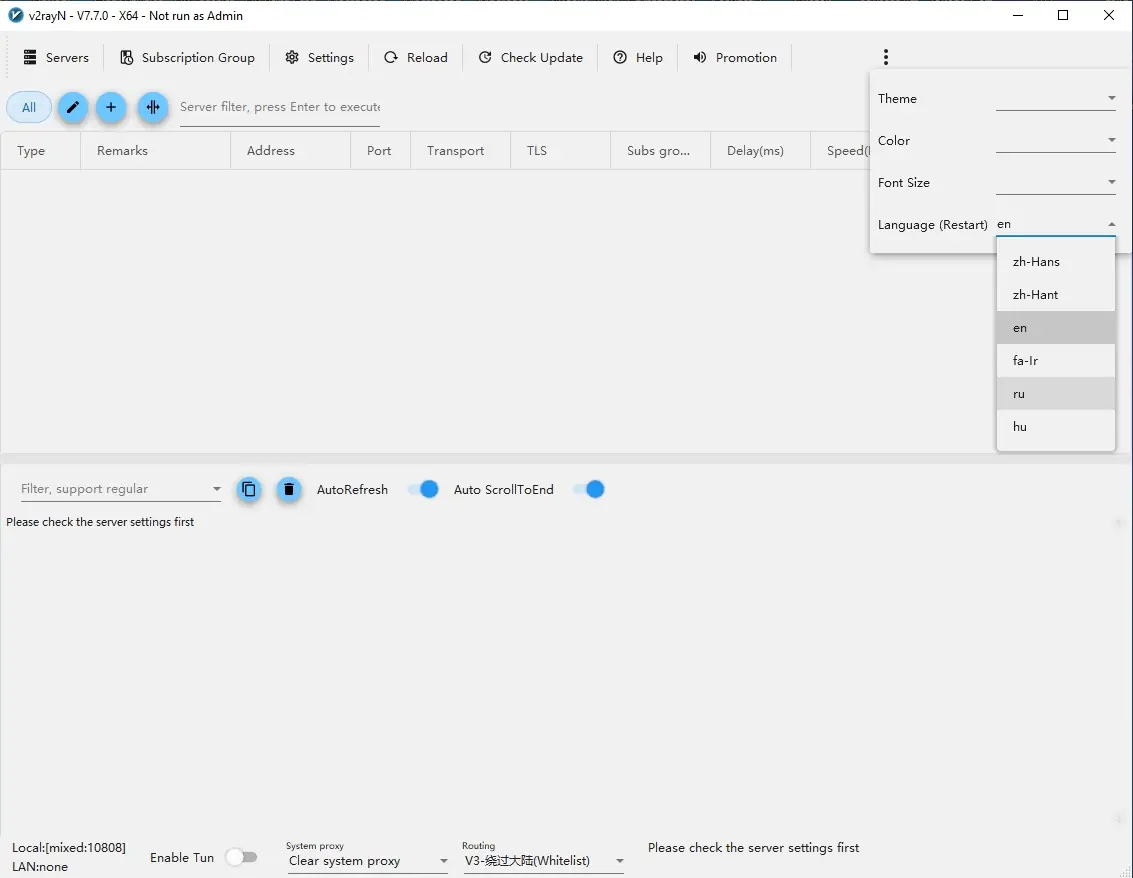Open the log Filter support regular combobox
Image resolution: width=1133 pixels, height=878 pixels.
(x=121, y=489)
